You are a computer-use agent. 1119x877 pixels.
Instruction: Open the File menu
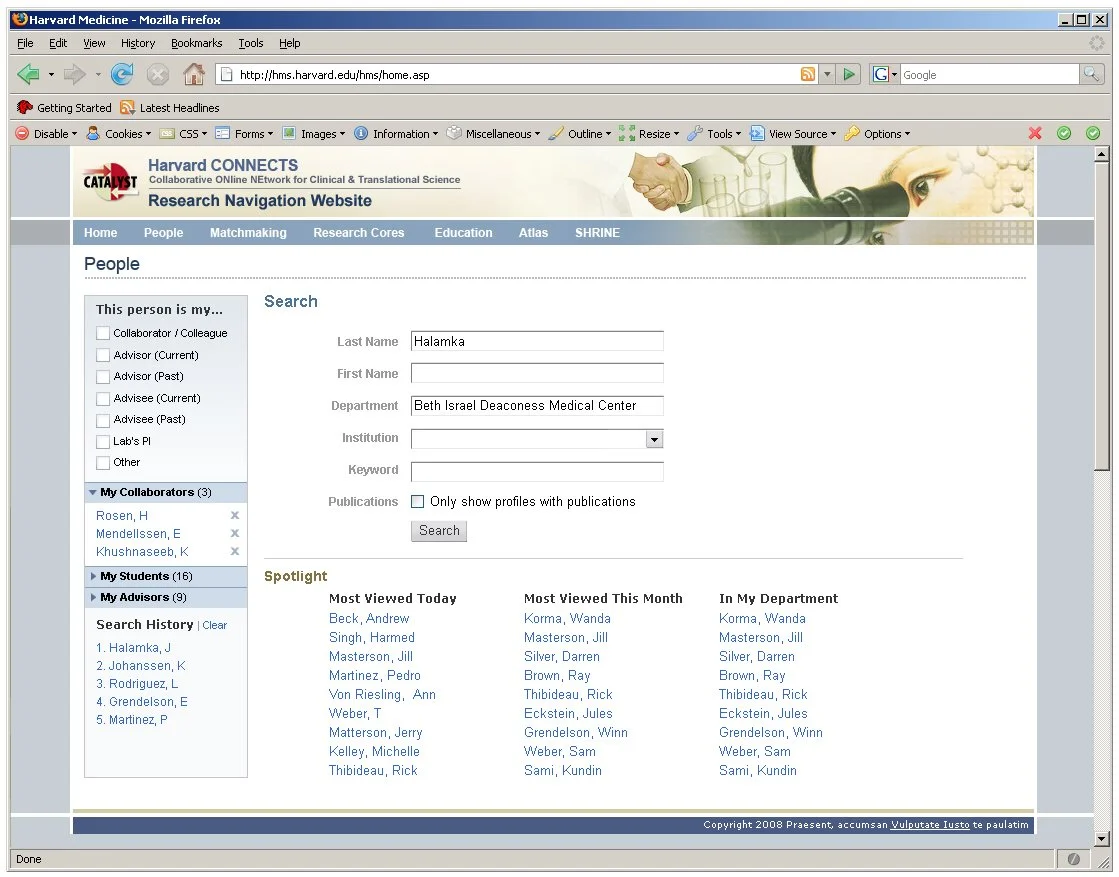(25, 43)
